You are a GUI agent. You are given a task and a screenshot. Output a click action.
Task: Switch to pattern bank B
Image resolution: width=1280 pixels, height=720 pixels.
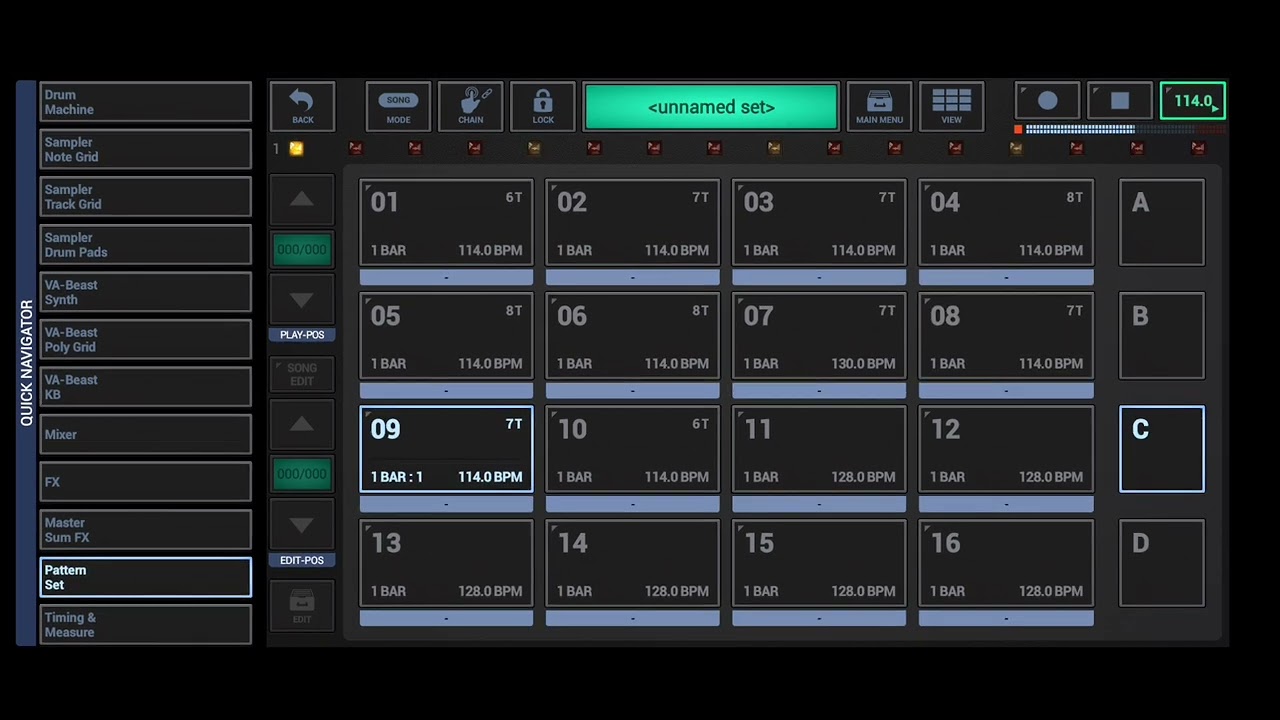(1162, 336)
